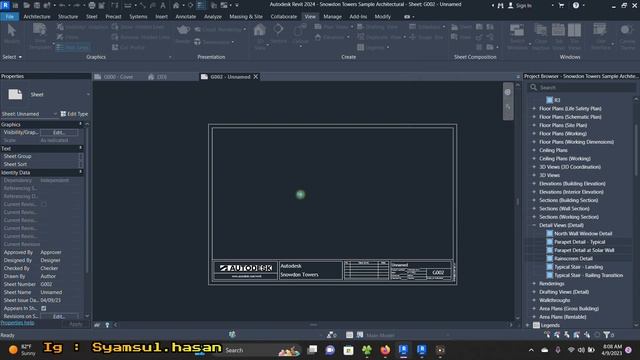Click the Print icon in quick access toolbar

click(x=92, y=5)
